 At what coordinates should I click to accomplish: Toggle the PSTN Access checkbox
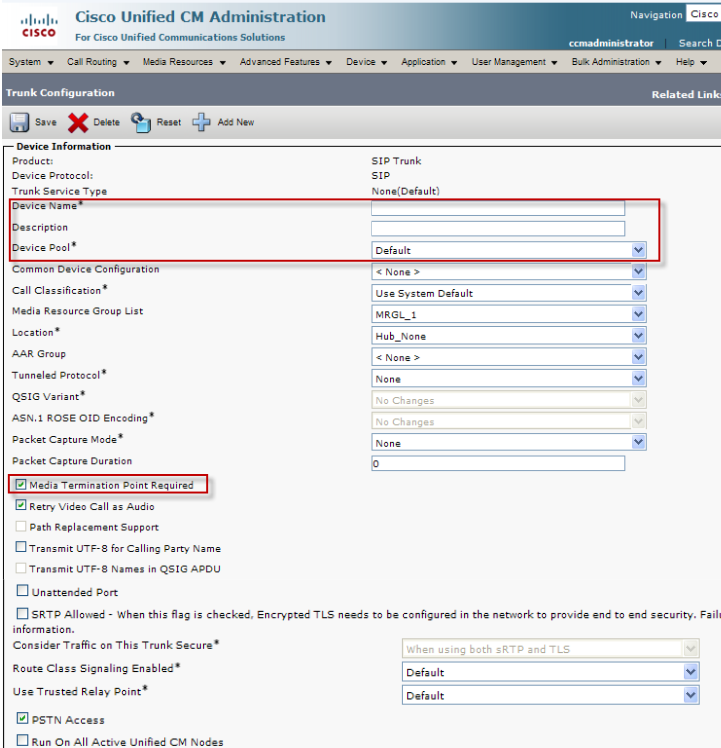[x=22, y=718]
